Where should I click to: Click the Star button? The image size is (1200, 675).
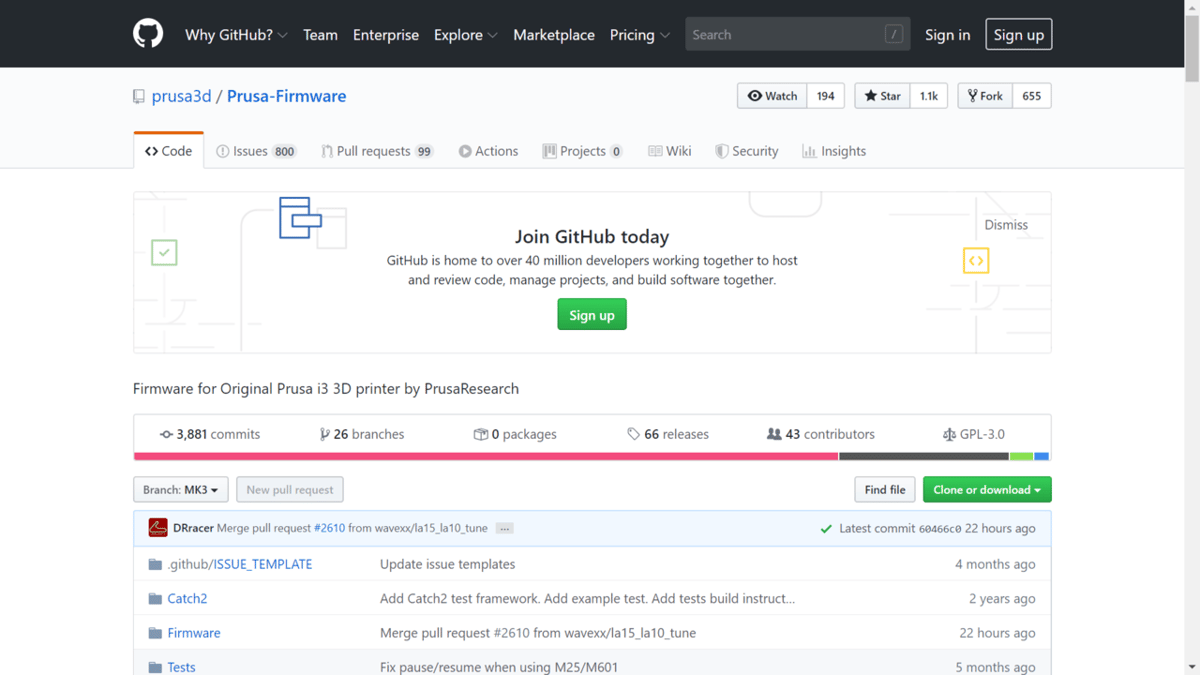pos(882,96)
